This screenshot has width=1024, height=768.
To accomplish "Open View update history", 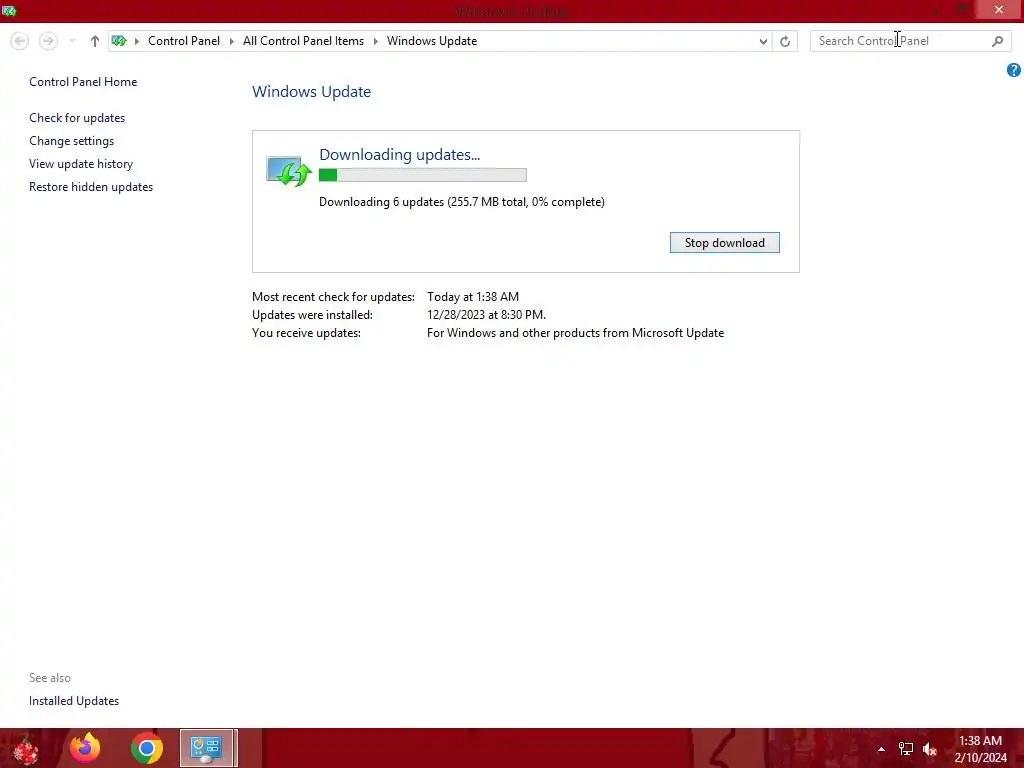I will pyautogui.click(x=81, y=163).
